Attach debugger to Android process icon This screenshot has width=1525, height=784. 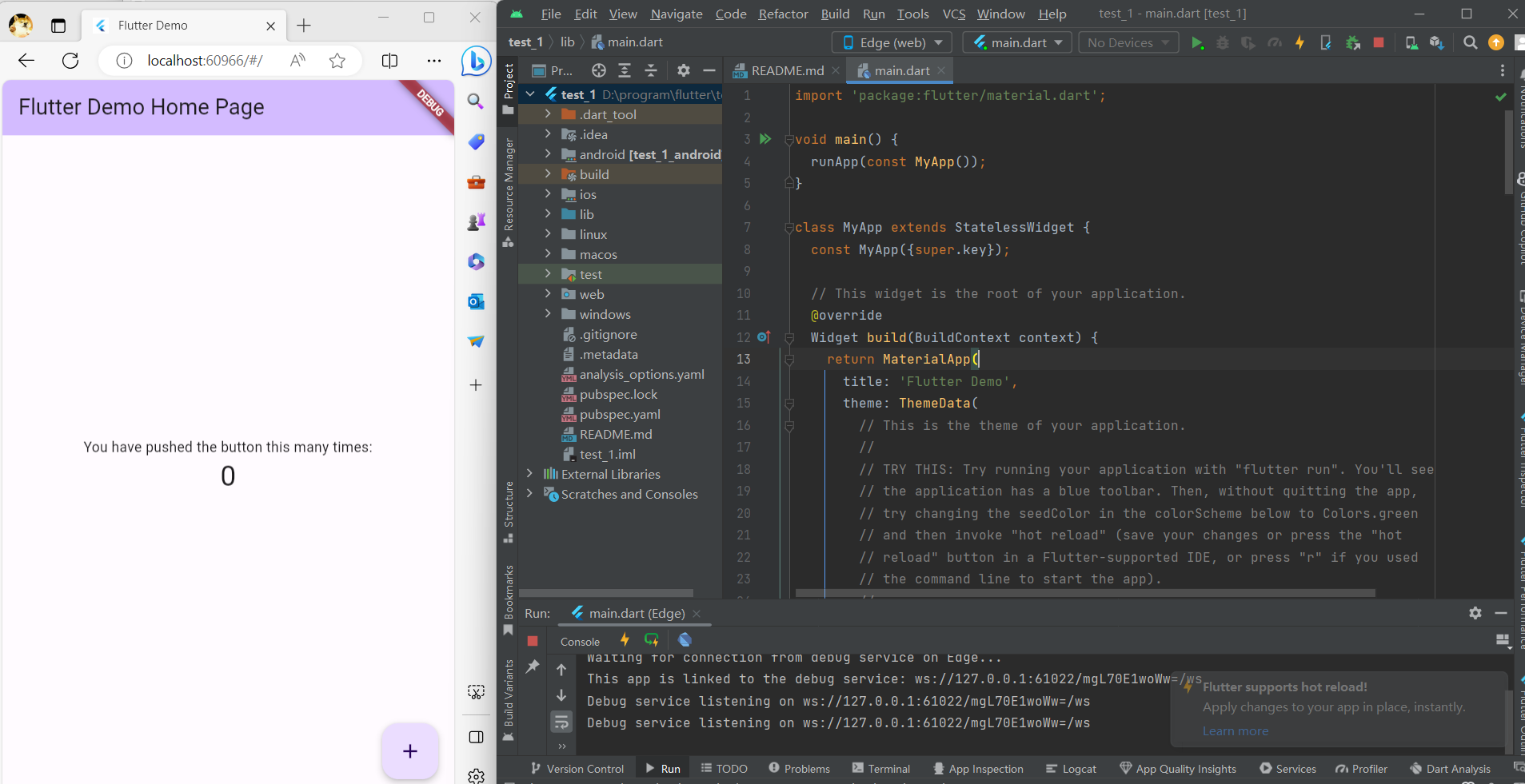1353,42
